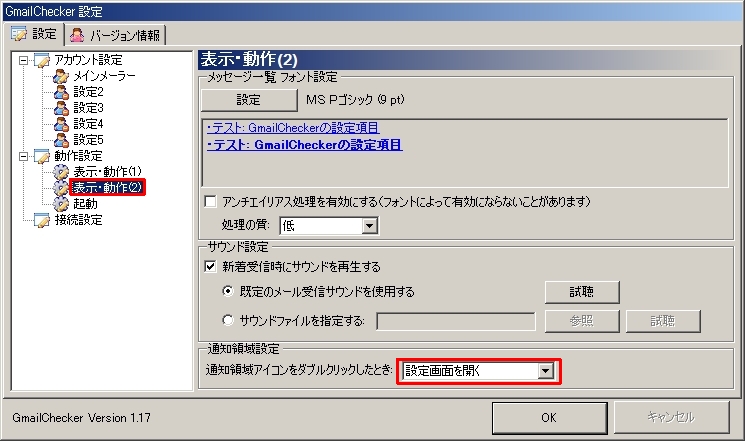Screen dimensions: 745x441
Task: Click the 表示・動作(2) gear icon
Action: point(61,188)
